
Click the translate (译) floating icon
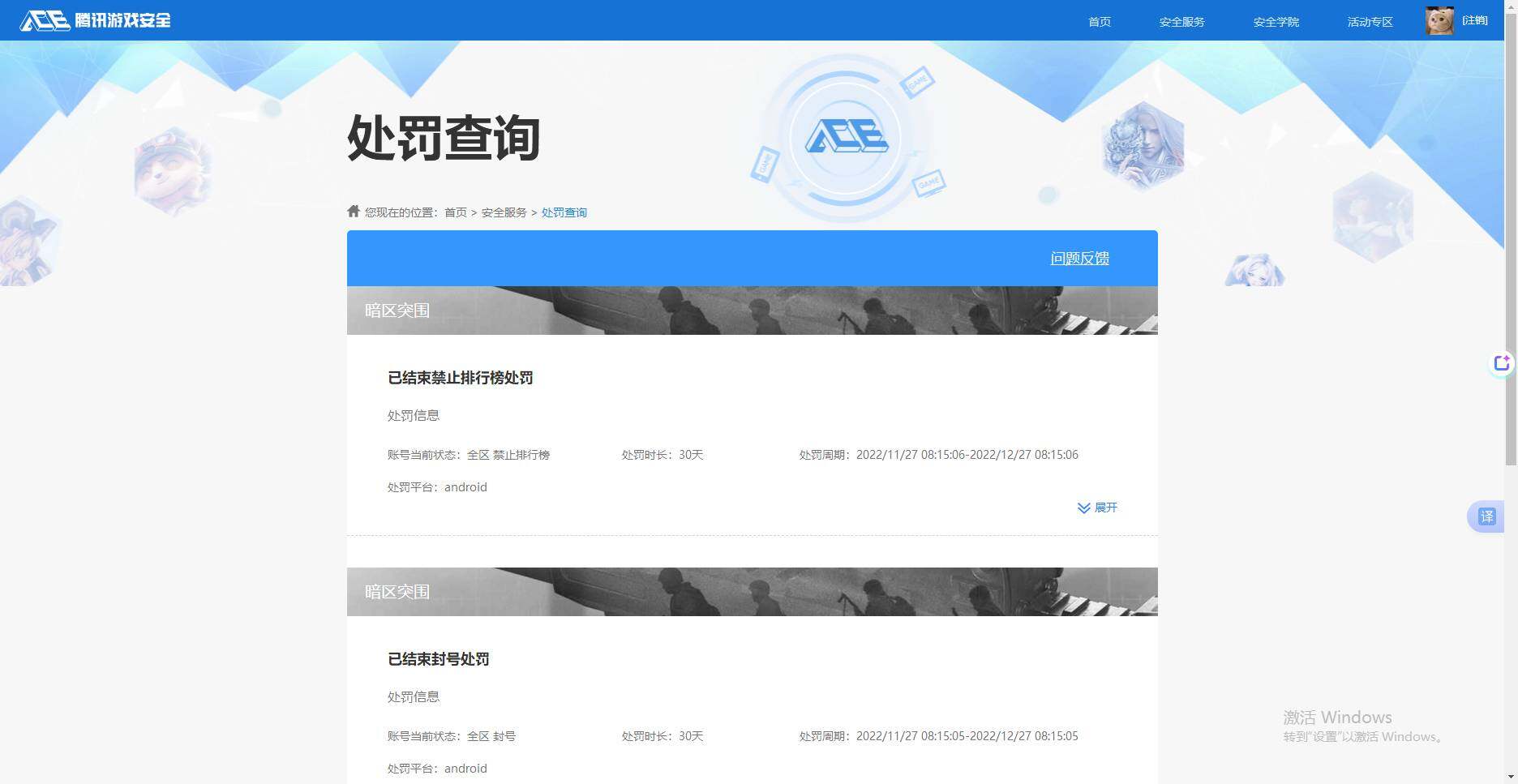(x=1486, y=516)
